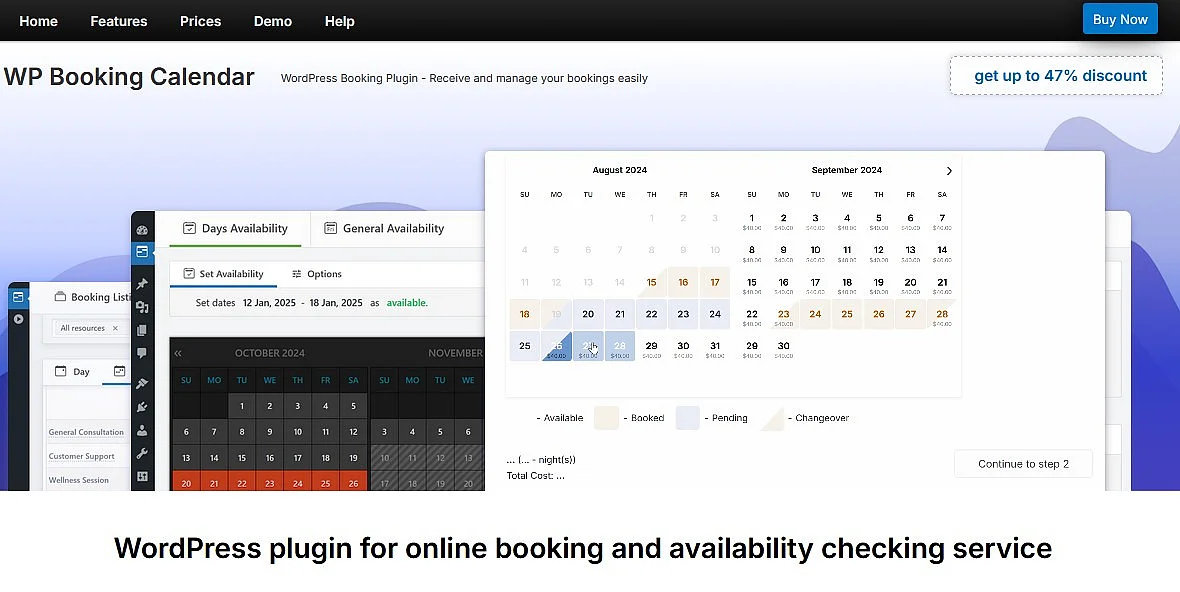Select September 1 in booking calendar
The height and width of the screenshot is (592, 1180).
click(x=752, y=220)
